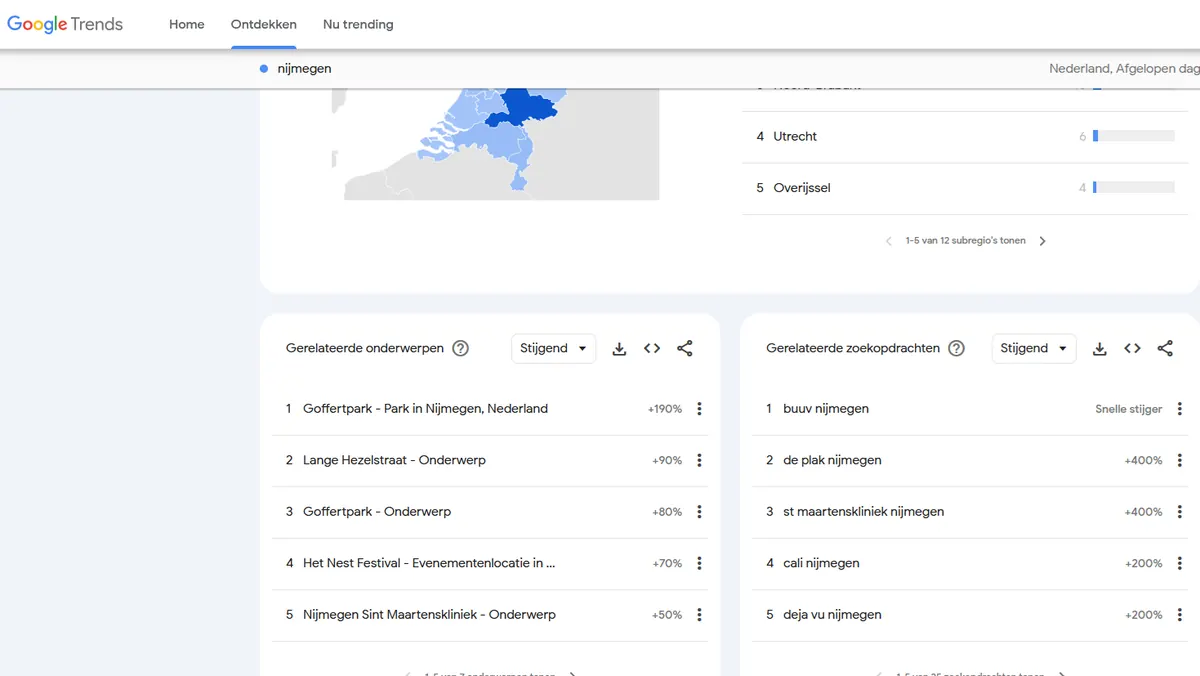The image size is (1200, 676).
Task: Open more options for de plak nijmegen row
Action: (x=1180, y=461)
